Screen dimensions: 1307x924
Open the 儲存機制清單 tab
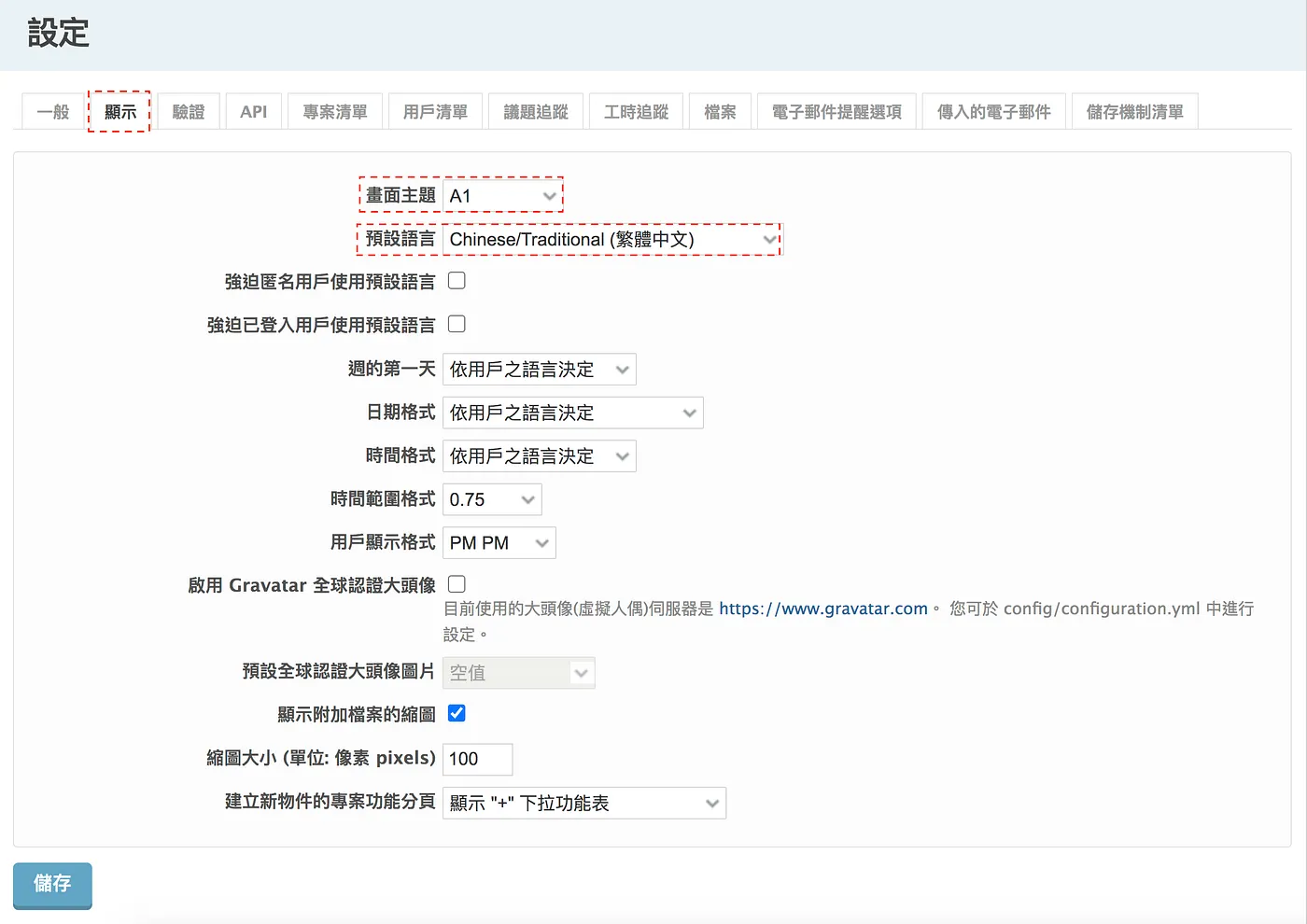coord(1135,112)
